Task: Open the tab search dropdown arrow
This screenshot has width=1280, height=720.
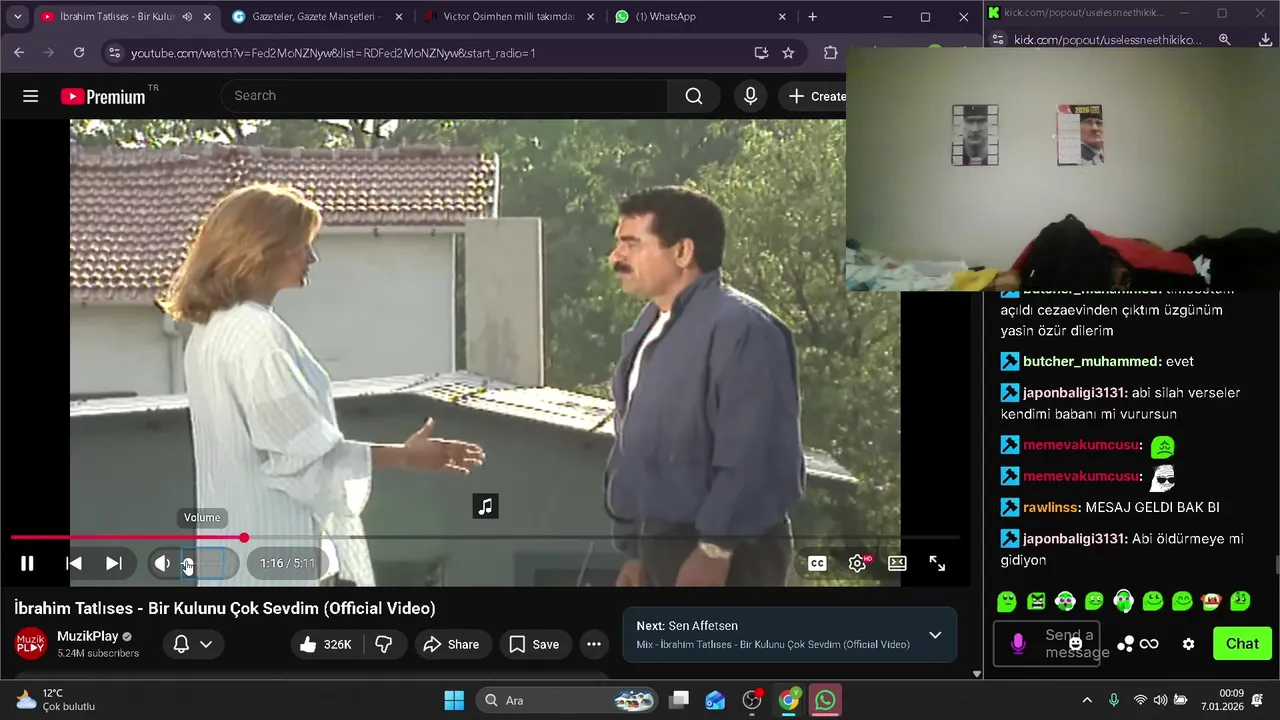Action: (x=17, y=17)
